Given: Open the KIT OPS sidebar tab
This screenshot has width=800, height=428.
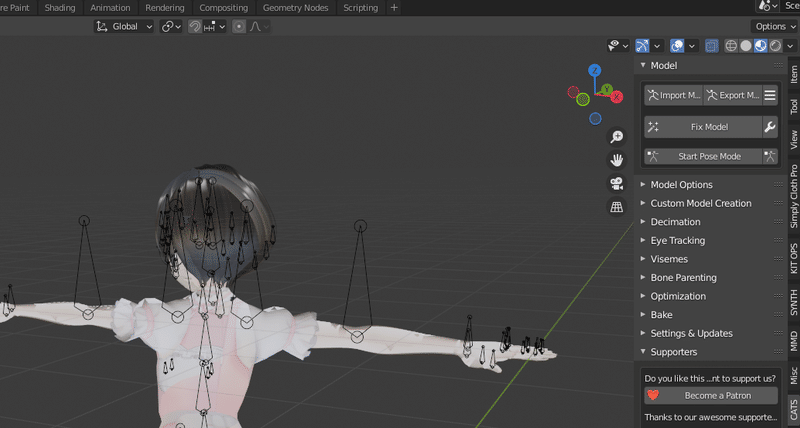Looking at the screenshot, I should pos(794,259).
